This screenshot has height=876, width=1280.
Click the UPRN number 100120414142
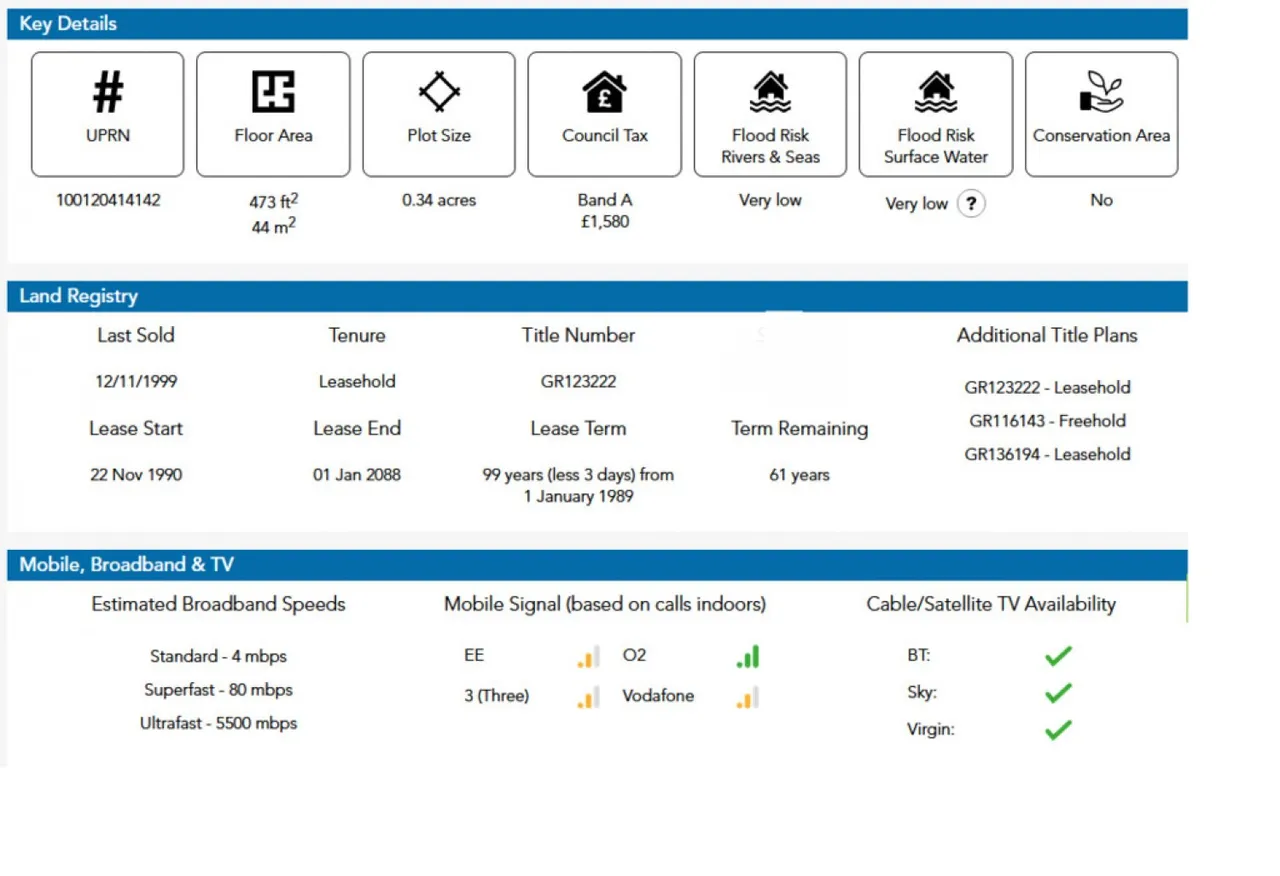pyautogui.click(x=108, y=200)
